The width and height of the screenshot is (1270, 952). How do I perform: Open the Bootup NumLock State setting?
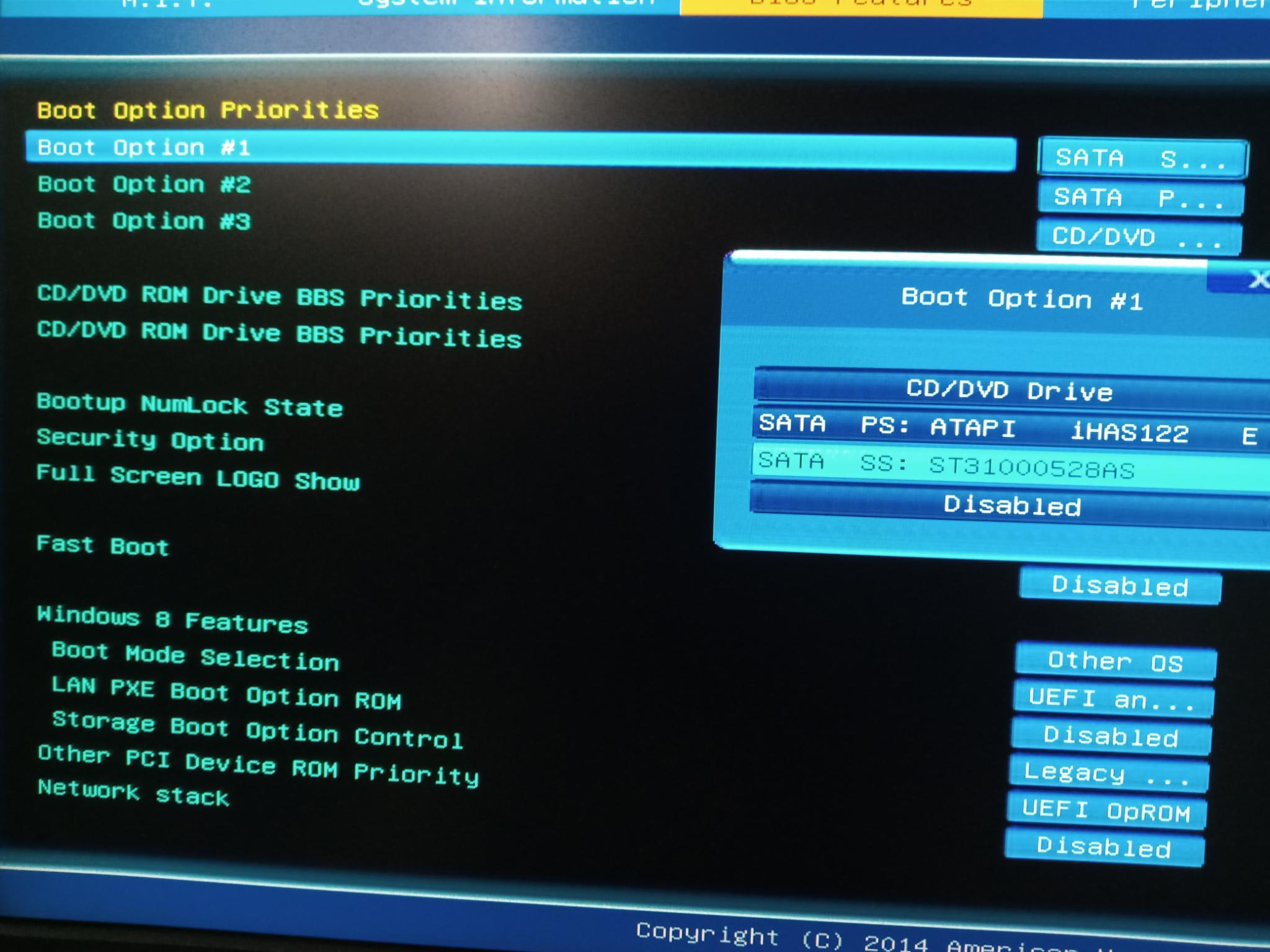190,405
